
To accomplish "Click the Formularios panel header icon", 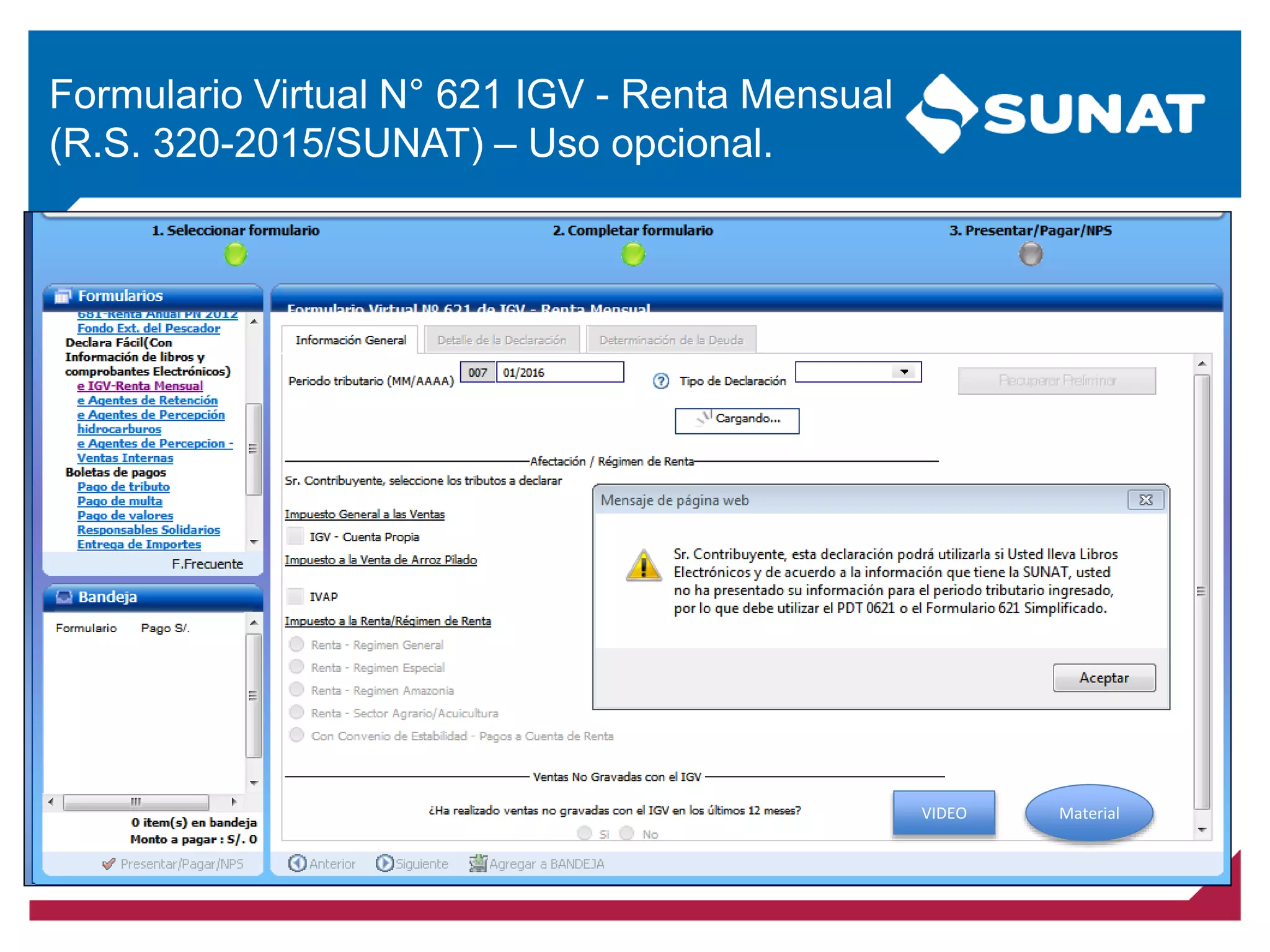I will pyautogui.click(x=63, y=296).
